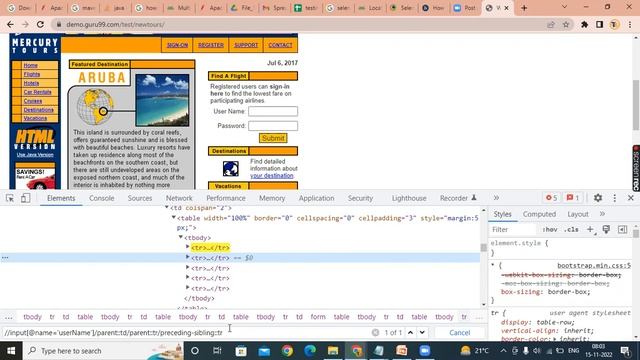This screenshot has height=360, width=640.
Task: Open a new browser tab
Action: coord(524,8)
